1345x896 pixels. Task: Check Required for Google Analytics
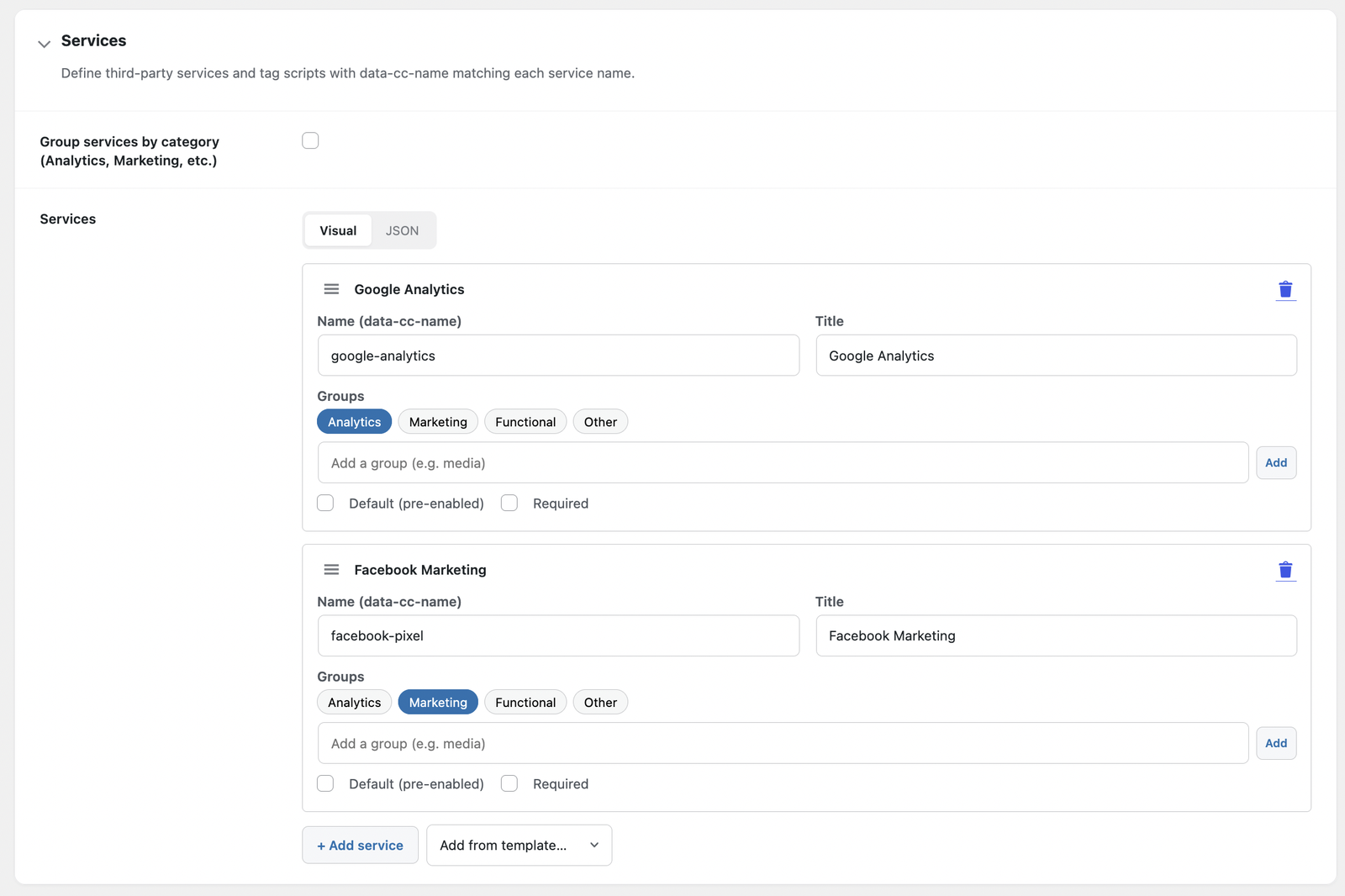click(509, 503)
